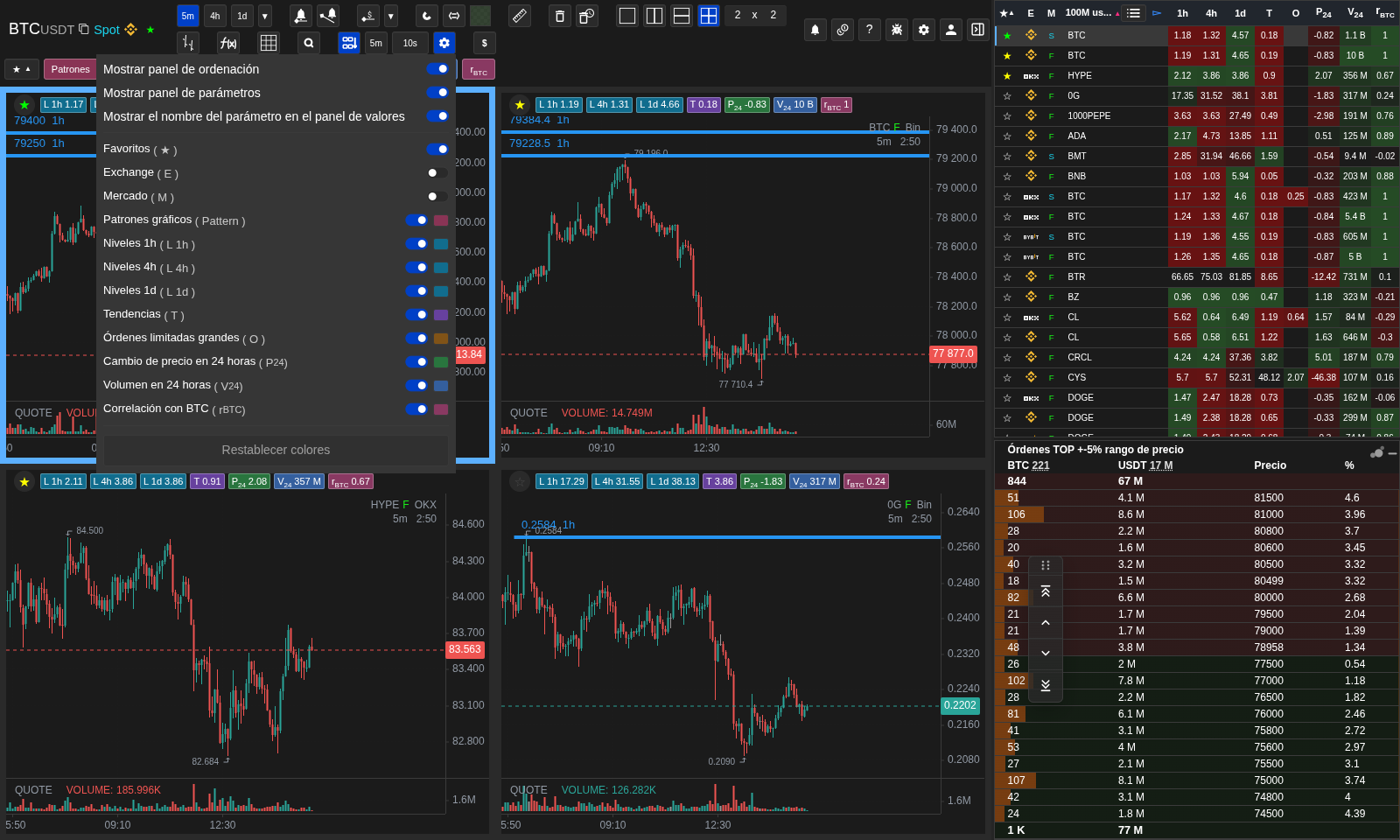Switch to four-chart grid layout

[x=709, y=16]
